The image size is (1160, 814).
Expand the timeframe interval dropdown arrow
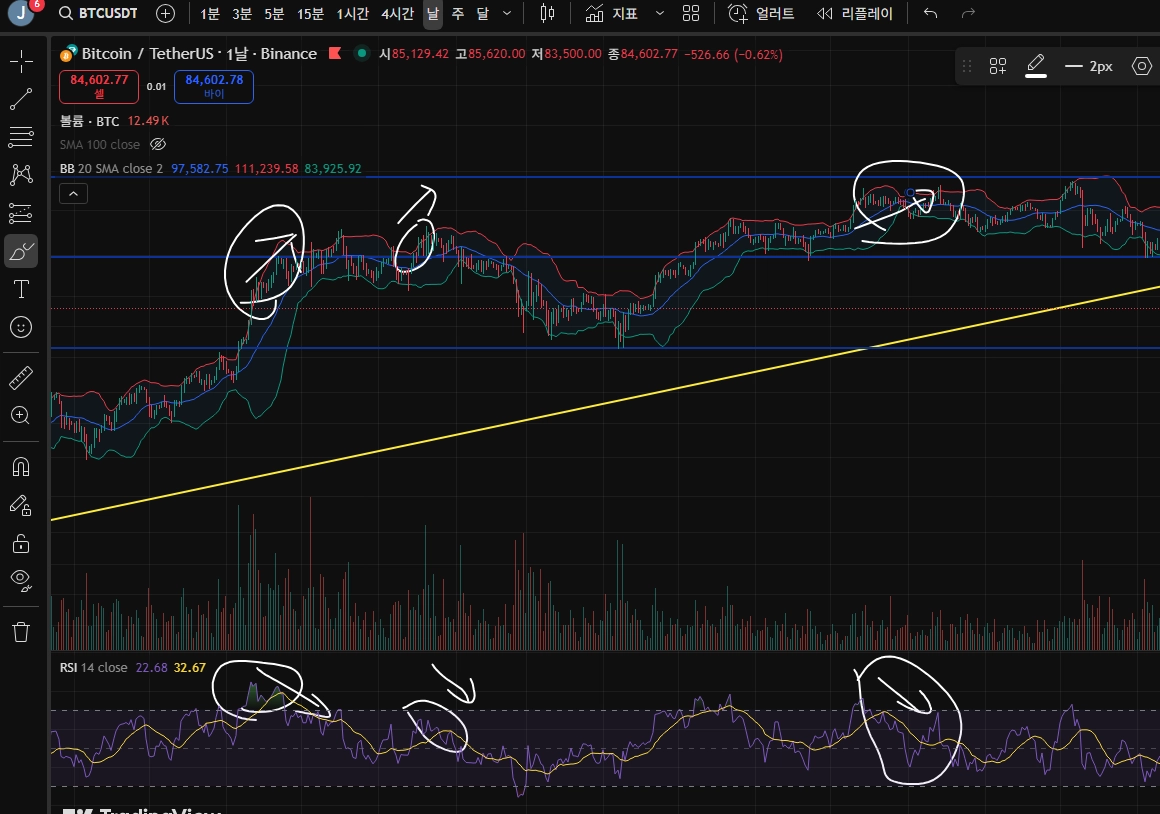(507, 13)
